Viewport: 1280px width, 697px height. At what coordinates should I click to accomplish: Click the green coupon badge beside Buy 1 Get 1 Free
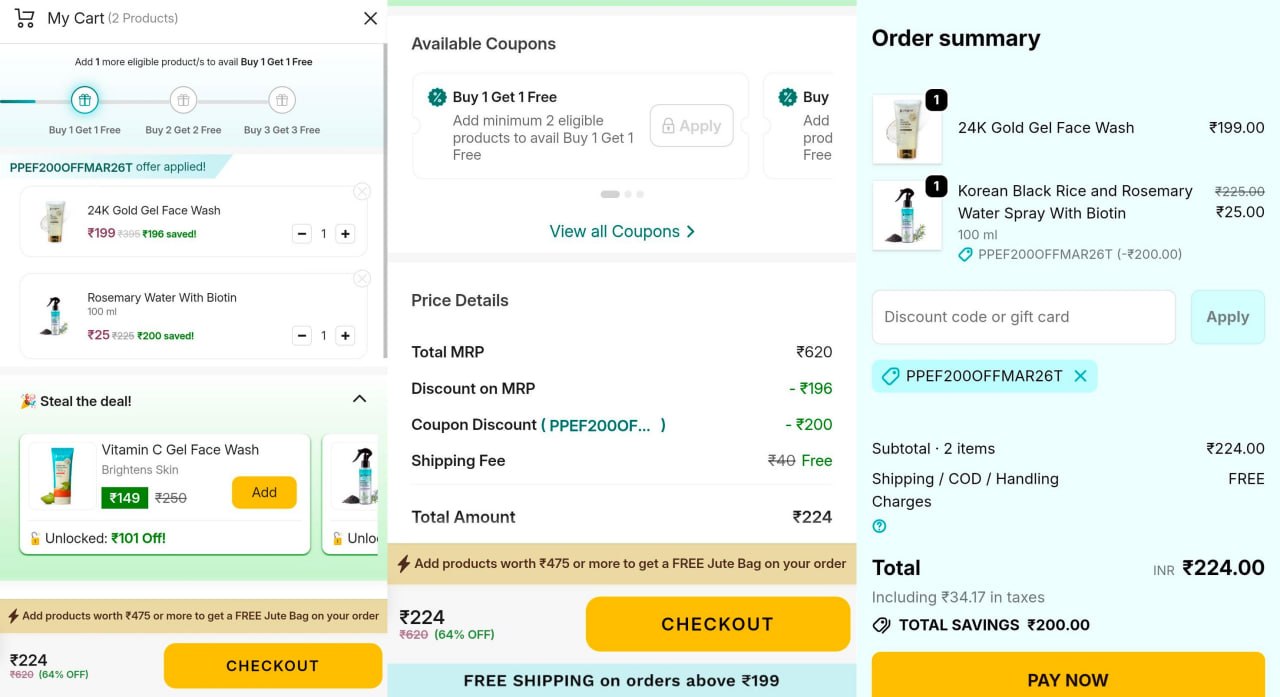pyautogui.click(x=437, y=97)
